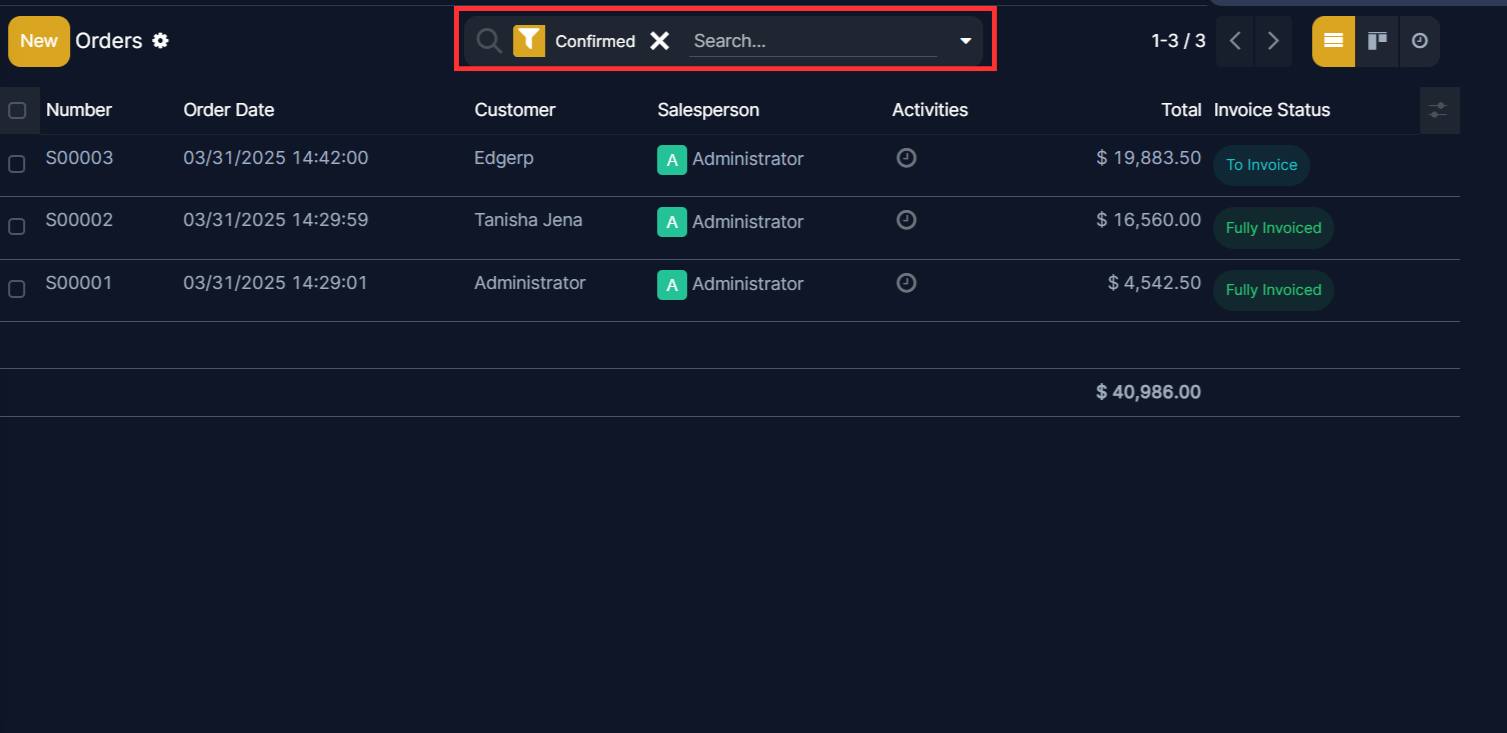Go to previous page of orders
Viewport: 1507px width, 733px height.
click(x=1235, y=41)
